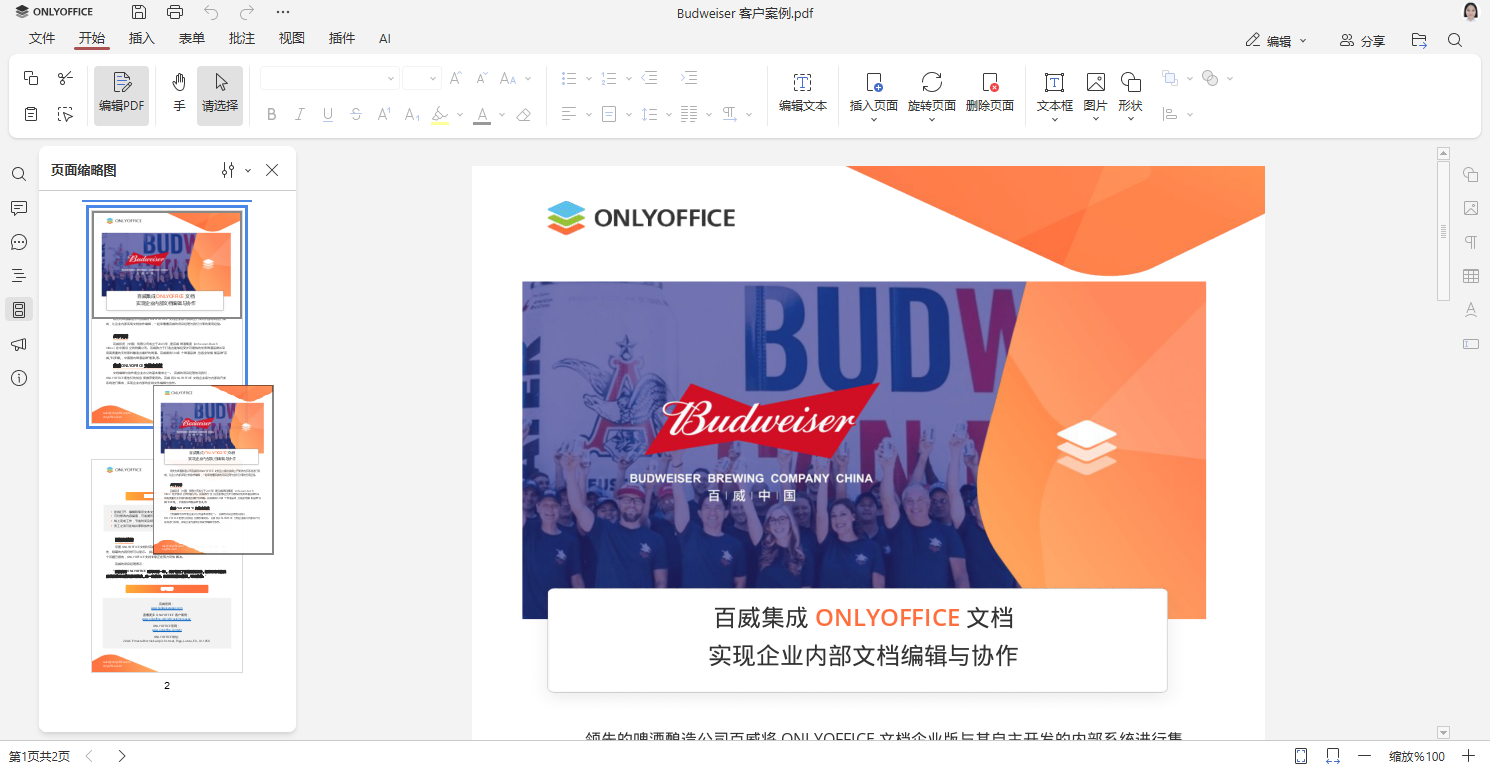1490x770 pixels.
Task: Open the feedback megaphone icon
Action: pyautogui.click(x=19, y=344)
